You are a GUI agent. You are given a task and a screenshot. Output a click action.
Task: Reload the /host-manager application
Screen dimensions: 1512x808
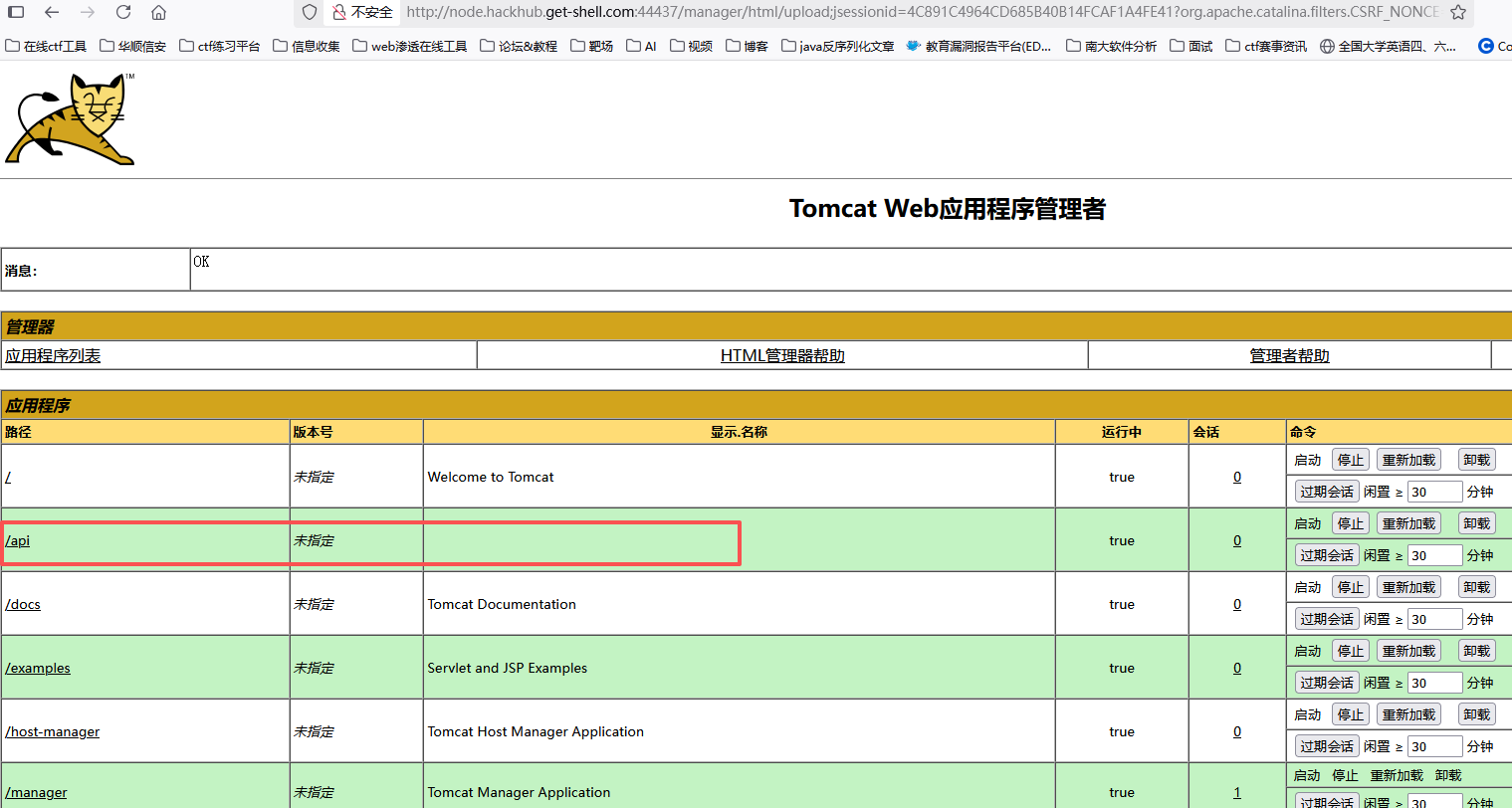point(1408,714)
